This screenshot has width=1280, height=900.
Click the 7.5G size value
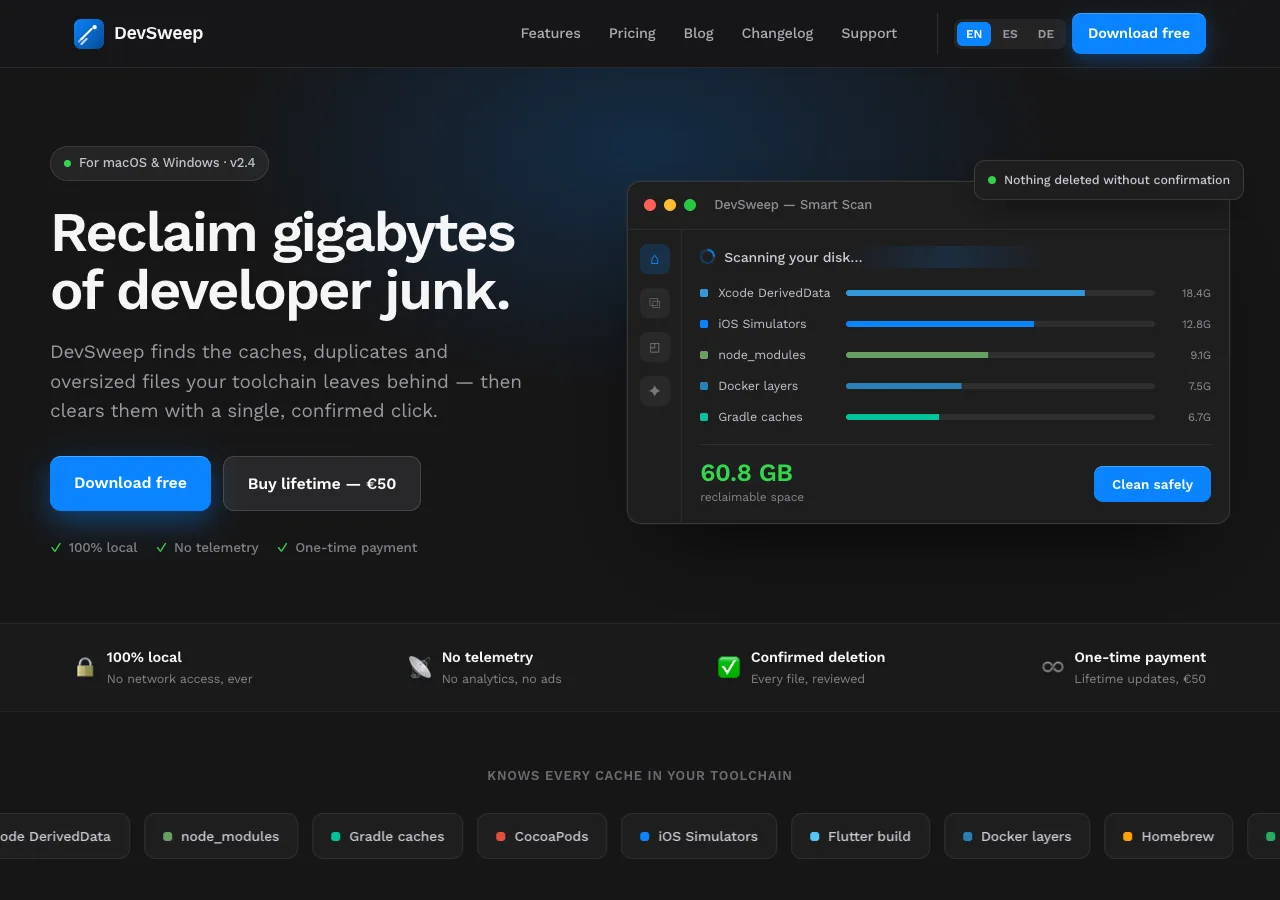point(1199,386)
